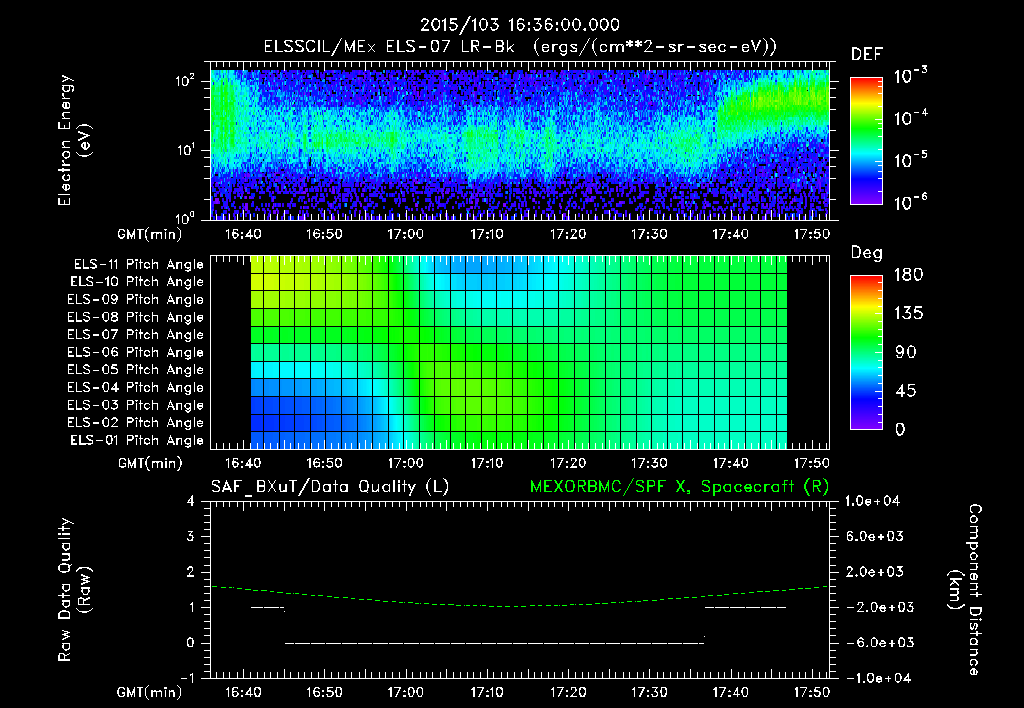Click the 10^-6 value on DEF scale
1024x708 pixels.
tap(910, 202)
